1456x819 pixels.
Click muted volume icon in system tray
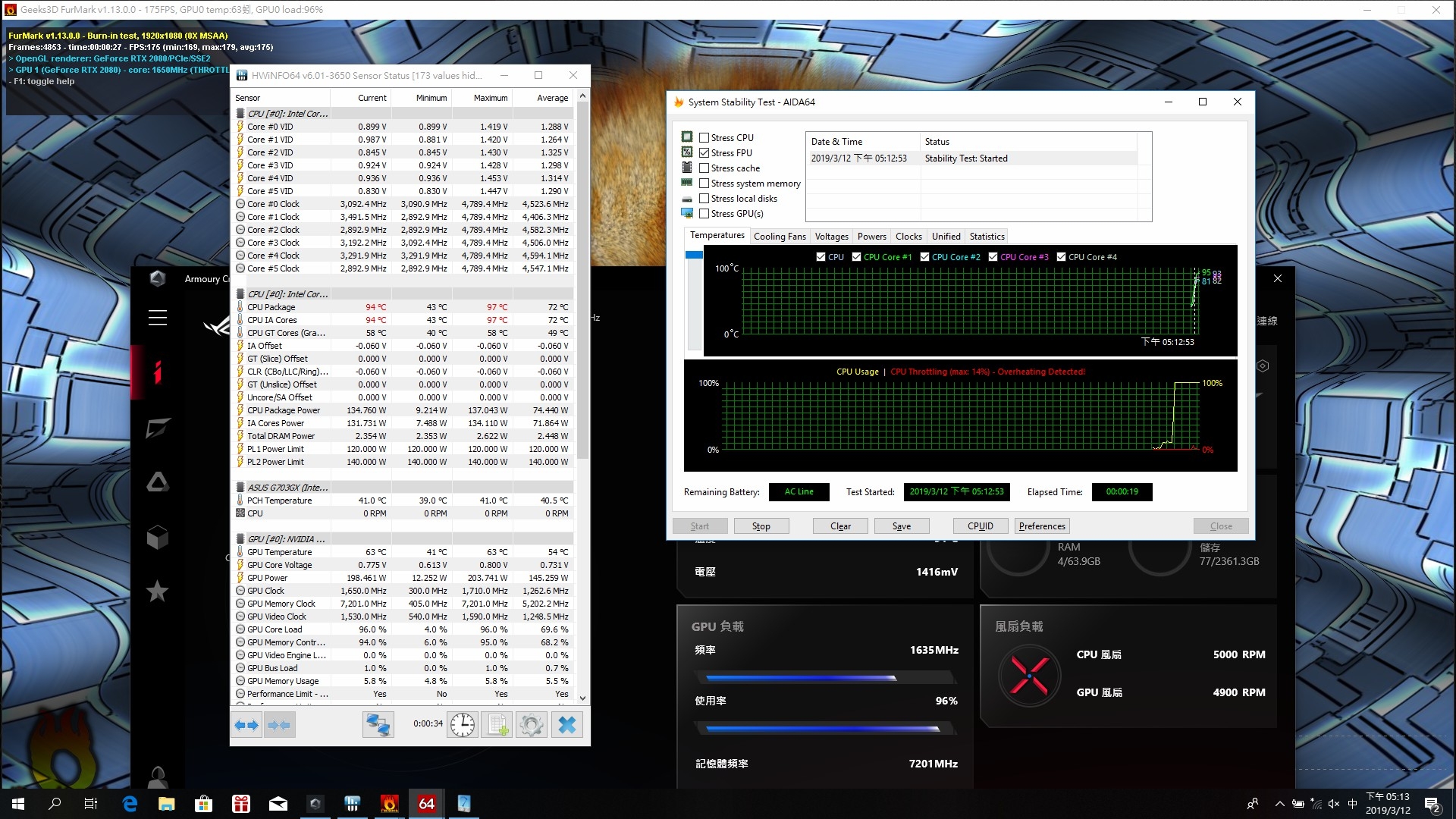click(1334, 804)
